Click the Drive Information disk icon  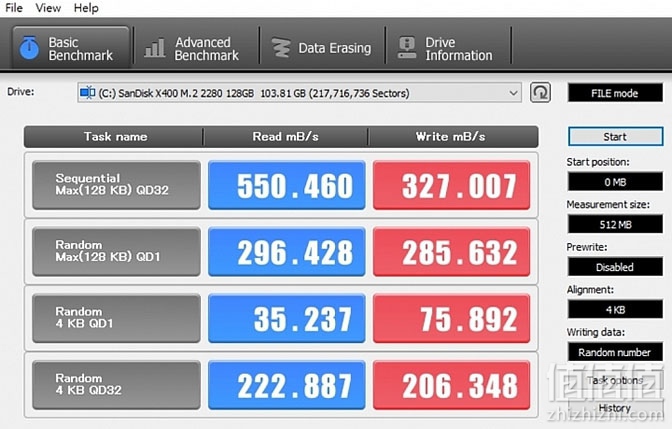coord(407,48)
